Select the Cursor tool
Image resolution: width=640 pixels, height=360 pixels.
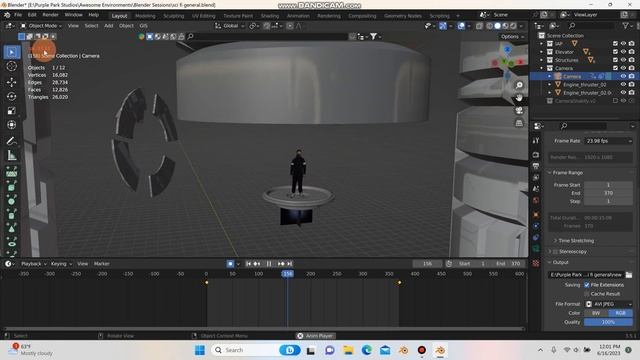click(11, 66)
